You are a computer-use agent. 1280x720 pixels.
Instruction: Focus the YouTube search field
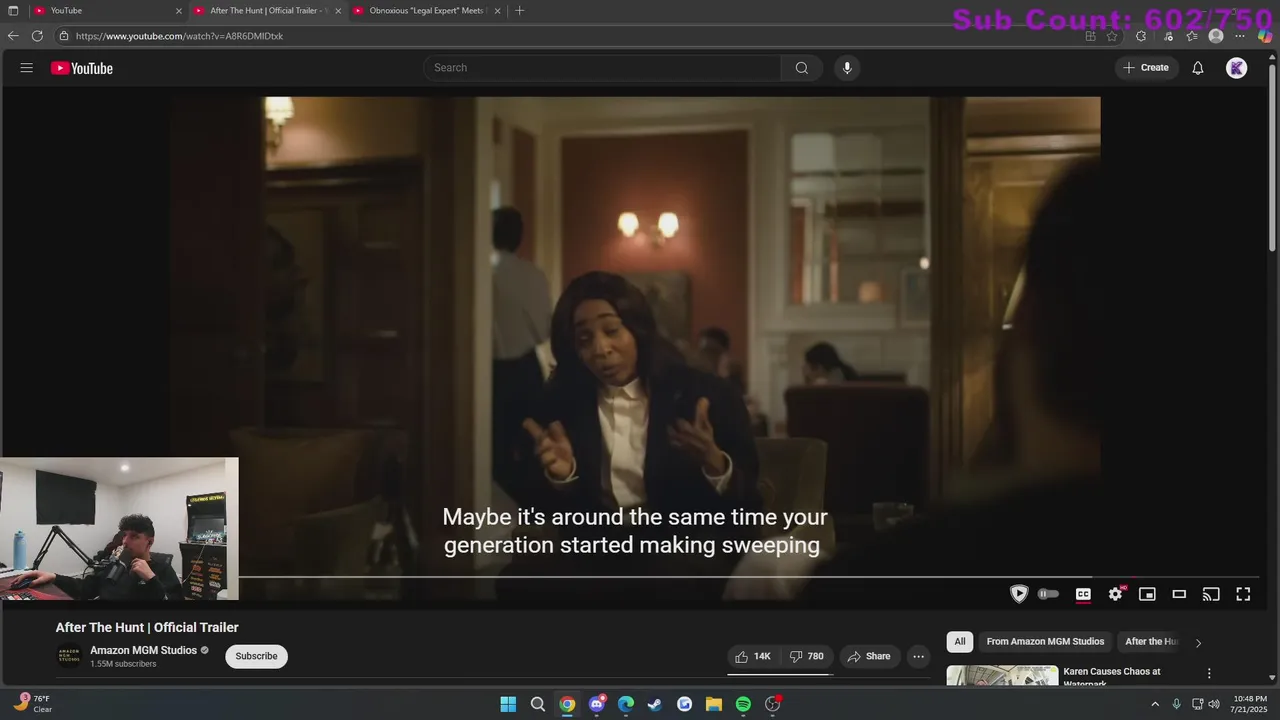(x=605, y=68)
